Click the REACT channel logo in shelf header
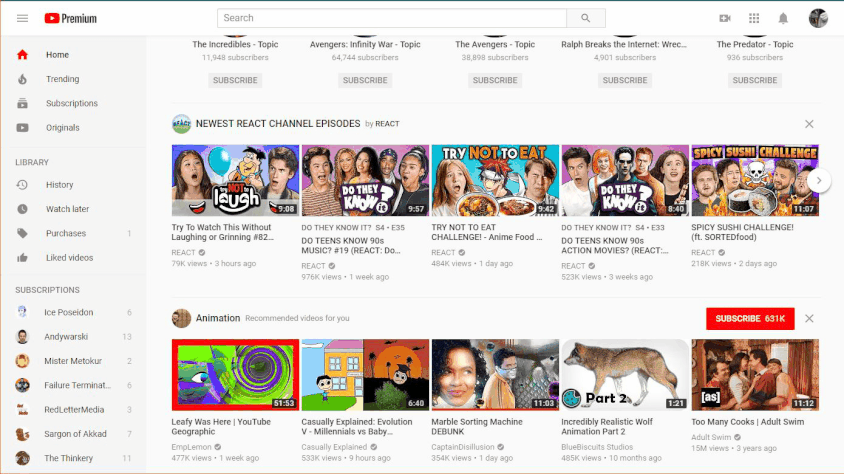844x474 pixels. coord(181,124)
